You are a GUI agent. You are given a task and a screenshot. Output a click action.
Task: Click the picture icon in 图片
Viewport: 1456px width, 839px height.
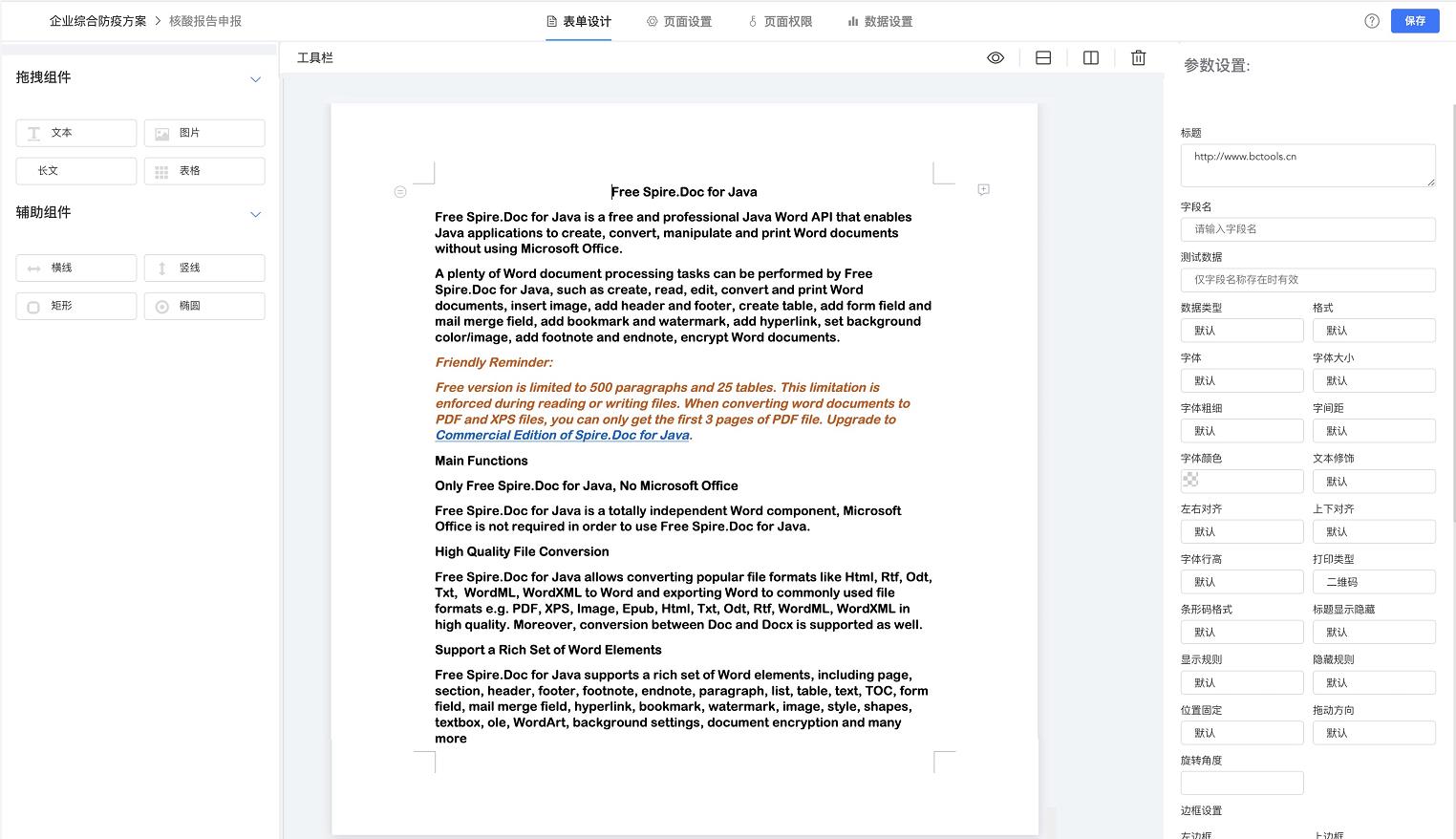pyautogui.click(x=162, y=134)
